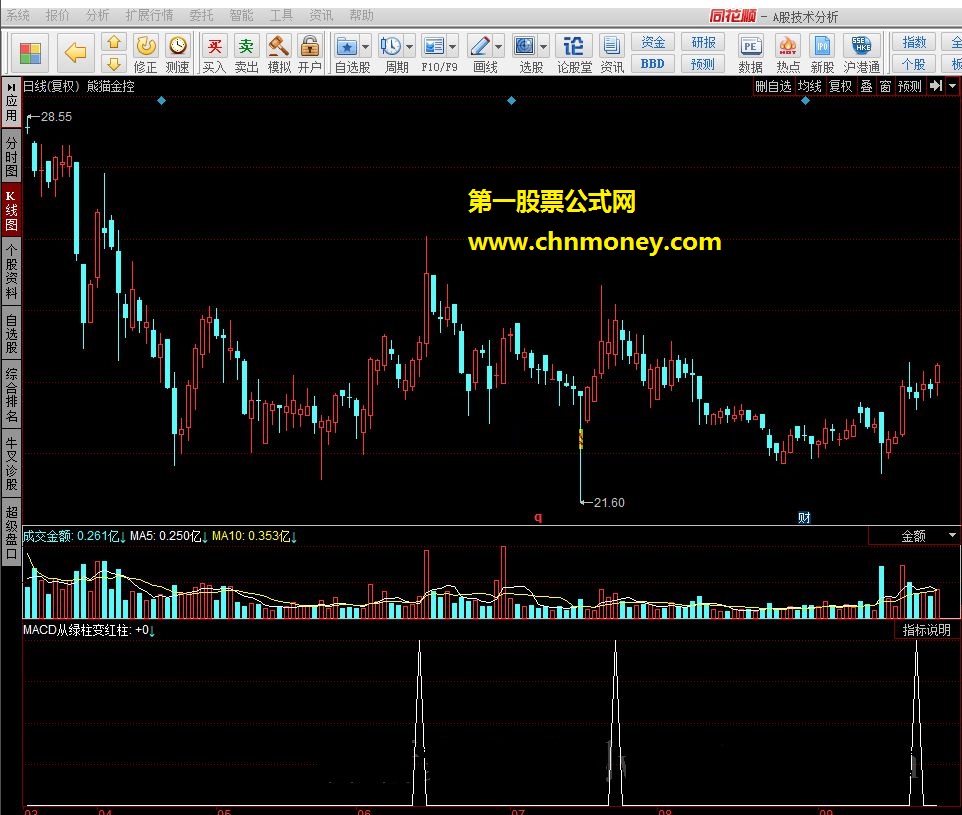The width and height of the screenshot is (962, 815).
Task: Open the 自选股 favorites folder icon
Action: click(x=347, y=47)
